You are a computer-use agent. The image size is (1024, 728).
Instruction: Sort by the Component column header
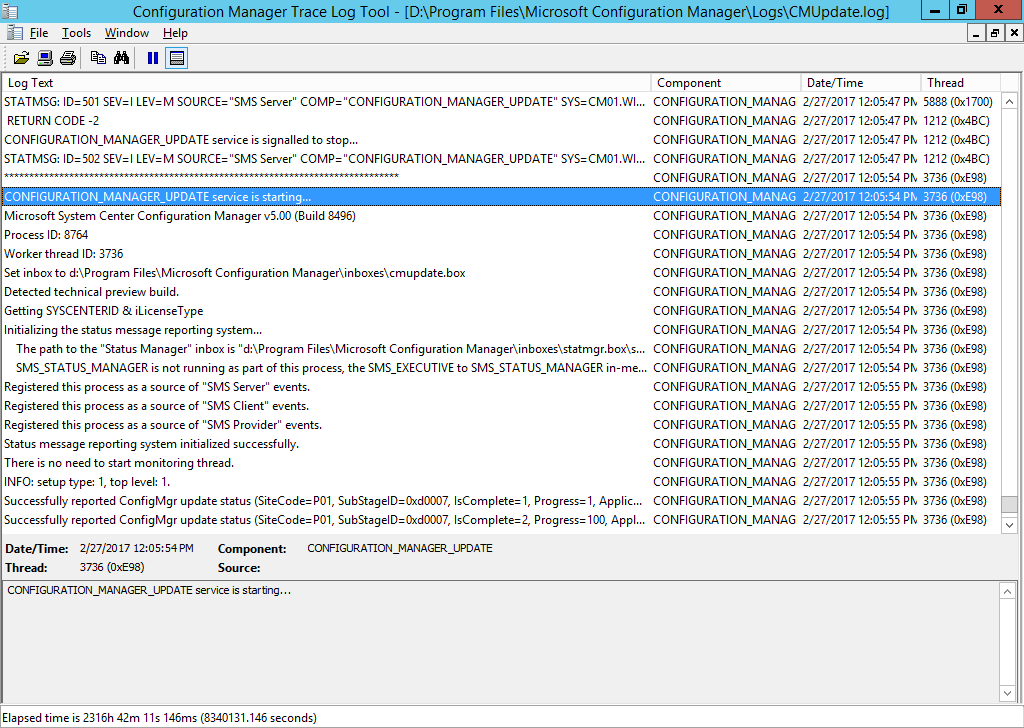pyautogui.click(x=726, y=83)
